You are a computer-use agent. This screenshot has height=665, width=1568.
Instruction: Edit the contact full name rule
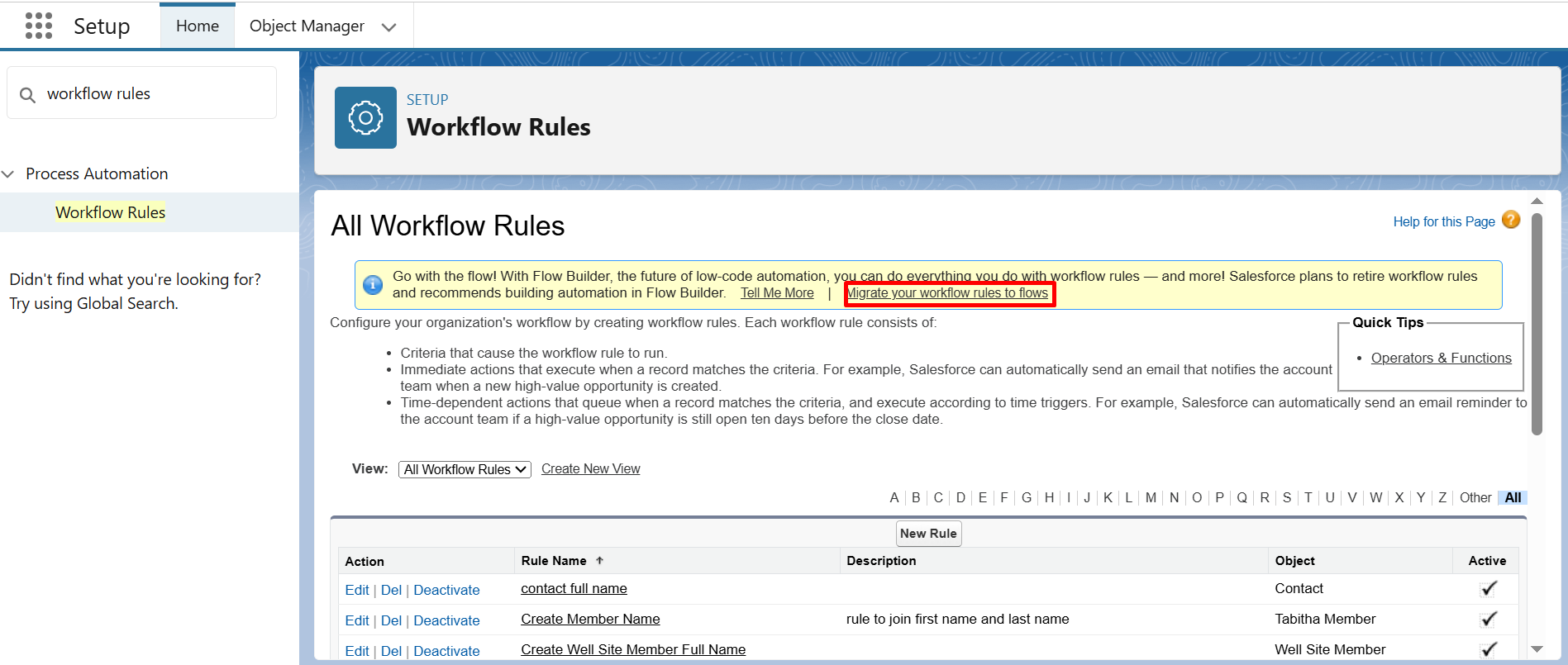click(357, 590)
